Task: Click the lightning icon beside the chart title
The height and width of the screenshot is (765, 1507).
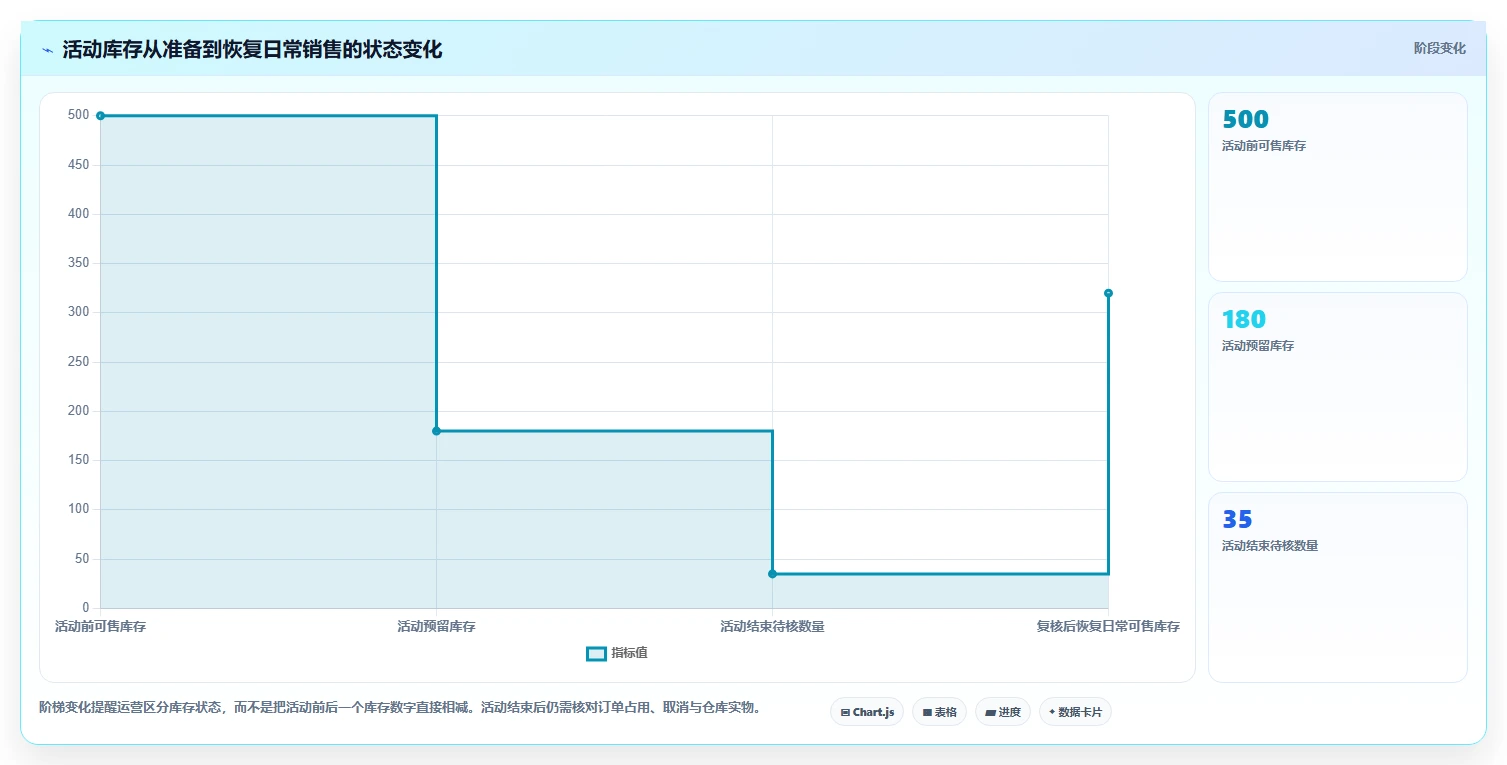Action: (x=47, y=50)
